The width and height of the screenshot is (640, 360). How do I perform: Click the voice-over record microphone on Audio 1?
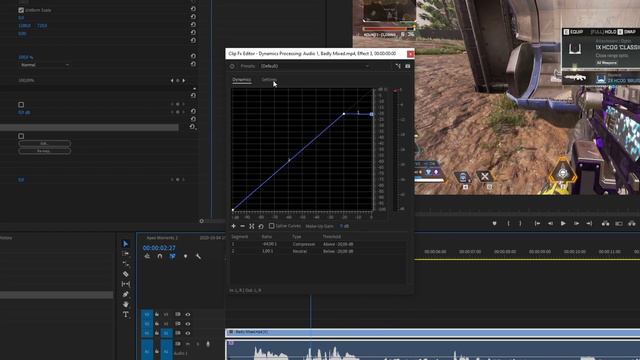208,344
